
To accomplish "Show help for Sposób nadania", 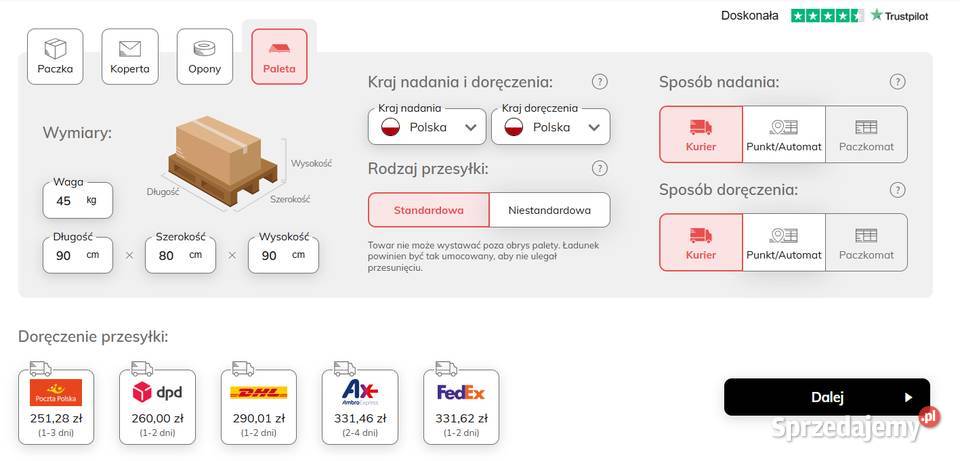I will click(x=898, y=82).
